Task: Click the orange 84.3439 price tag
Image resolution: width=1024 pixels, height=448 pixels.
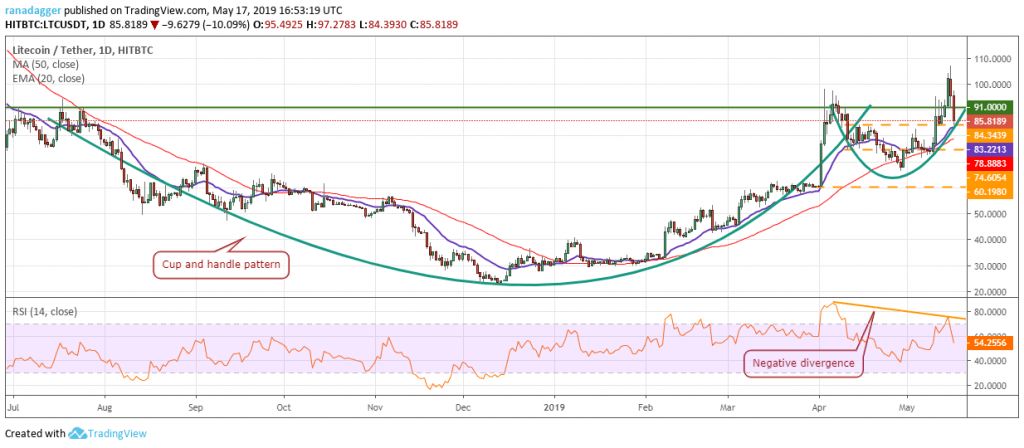Action: [x=988, y=135]
